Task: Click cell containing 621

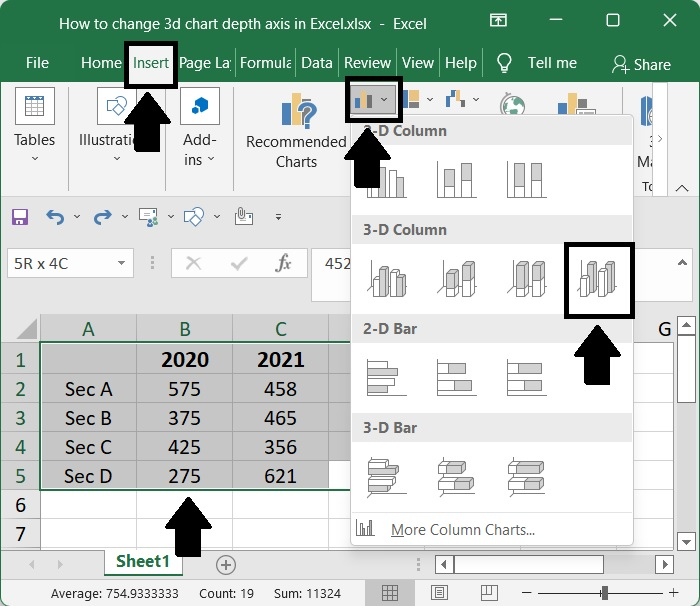Action: (x=280, y=476)
